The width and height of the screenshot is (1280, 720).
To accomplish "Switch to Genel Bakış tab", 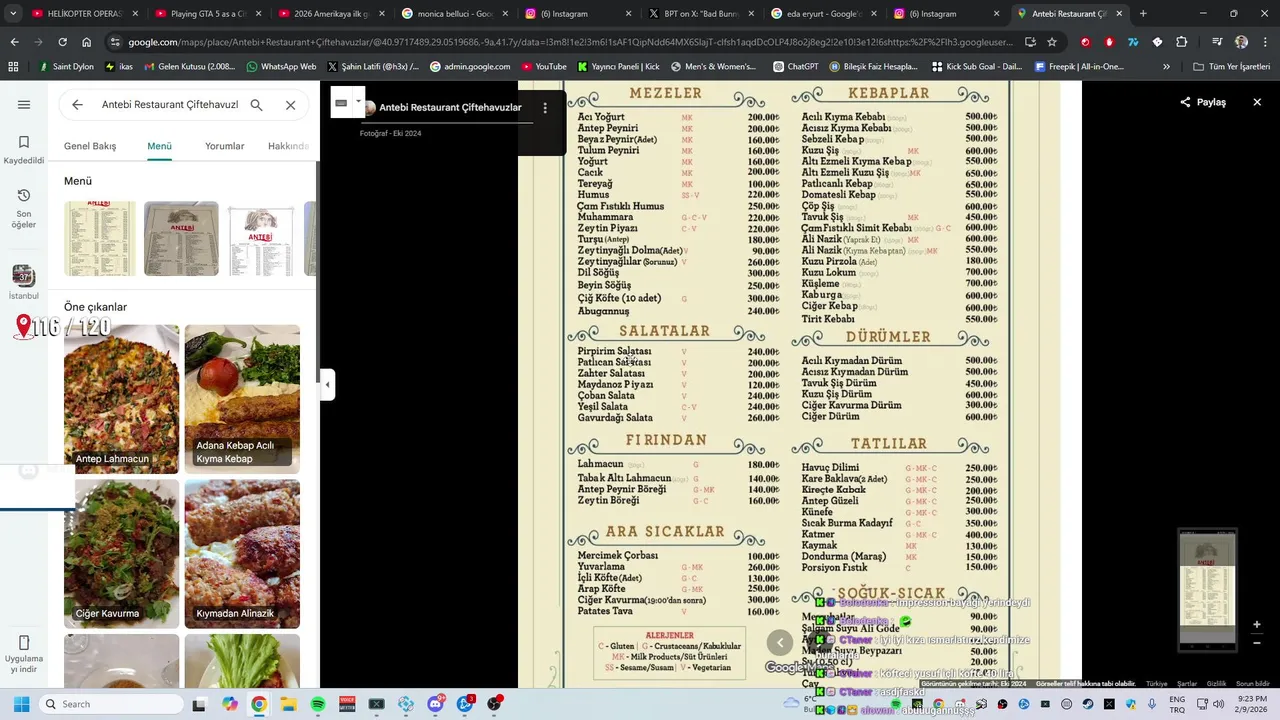I will (90, 146).
